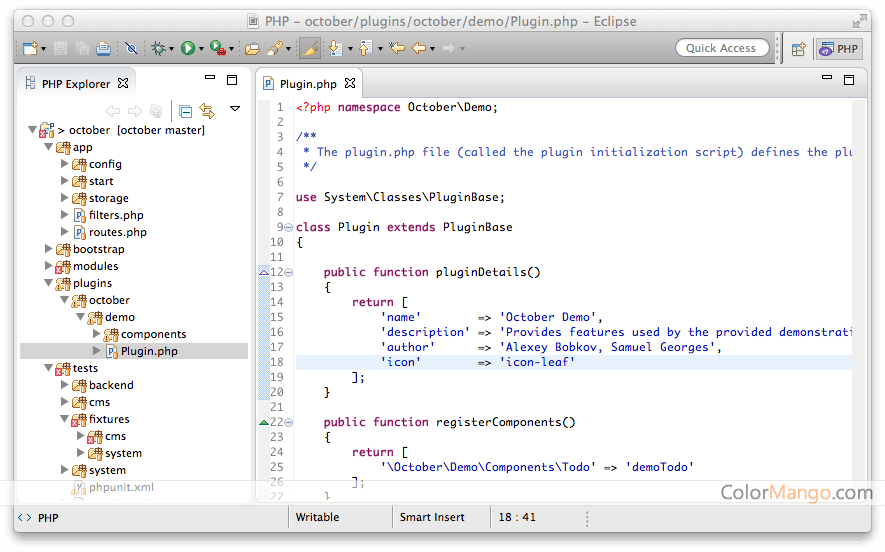Click the Writable status bar field
The height and width of the screenshot is (552, 885).
click(x=317, y=517)
